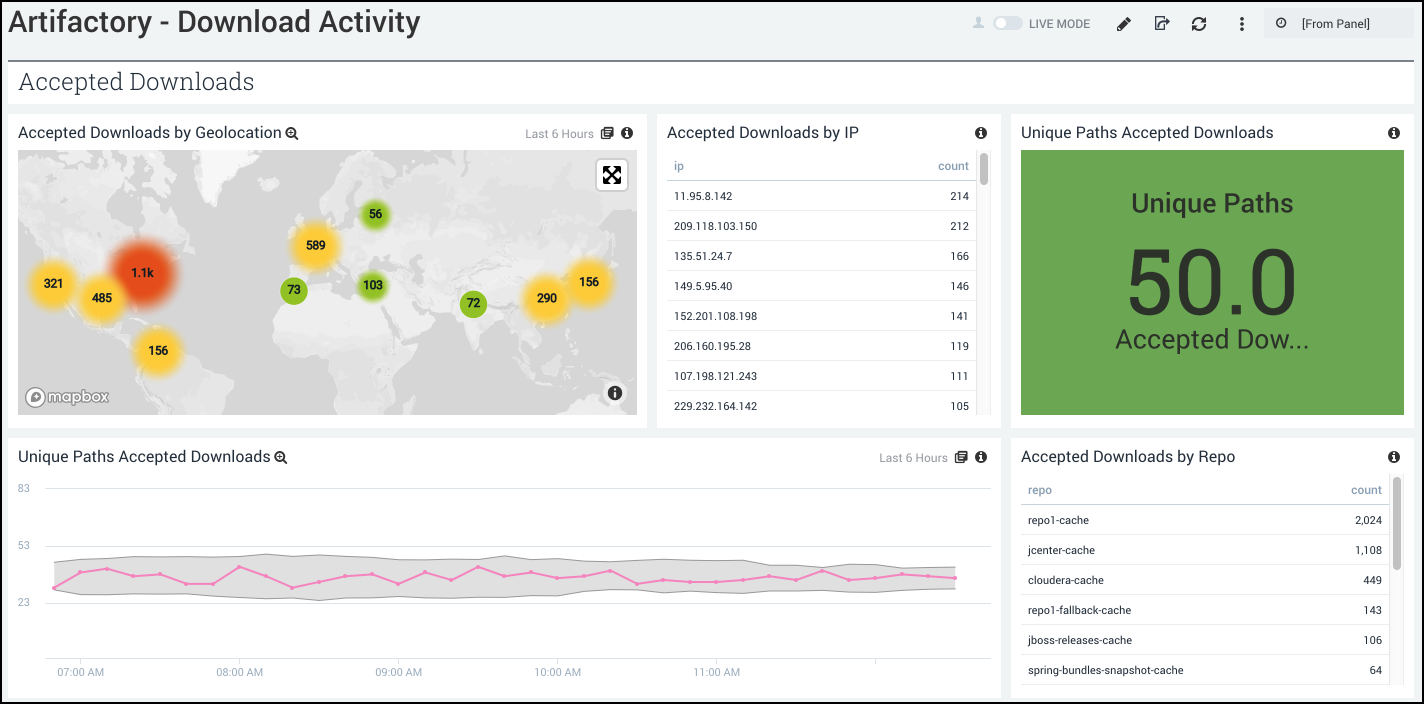This screenshot has width=1424, height=704.
Task: Expand the geolocation map to fullscreen
Action: (612, 175)
